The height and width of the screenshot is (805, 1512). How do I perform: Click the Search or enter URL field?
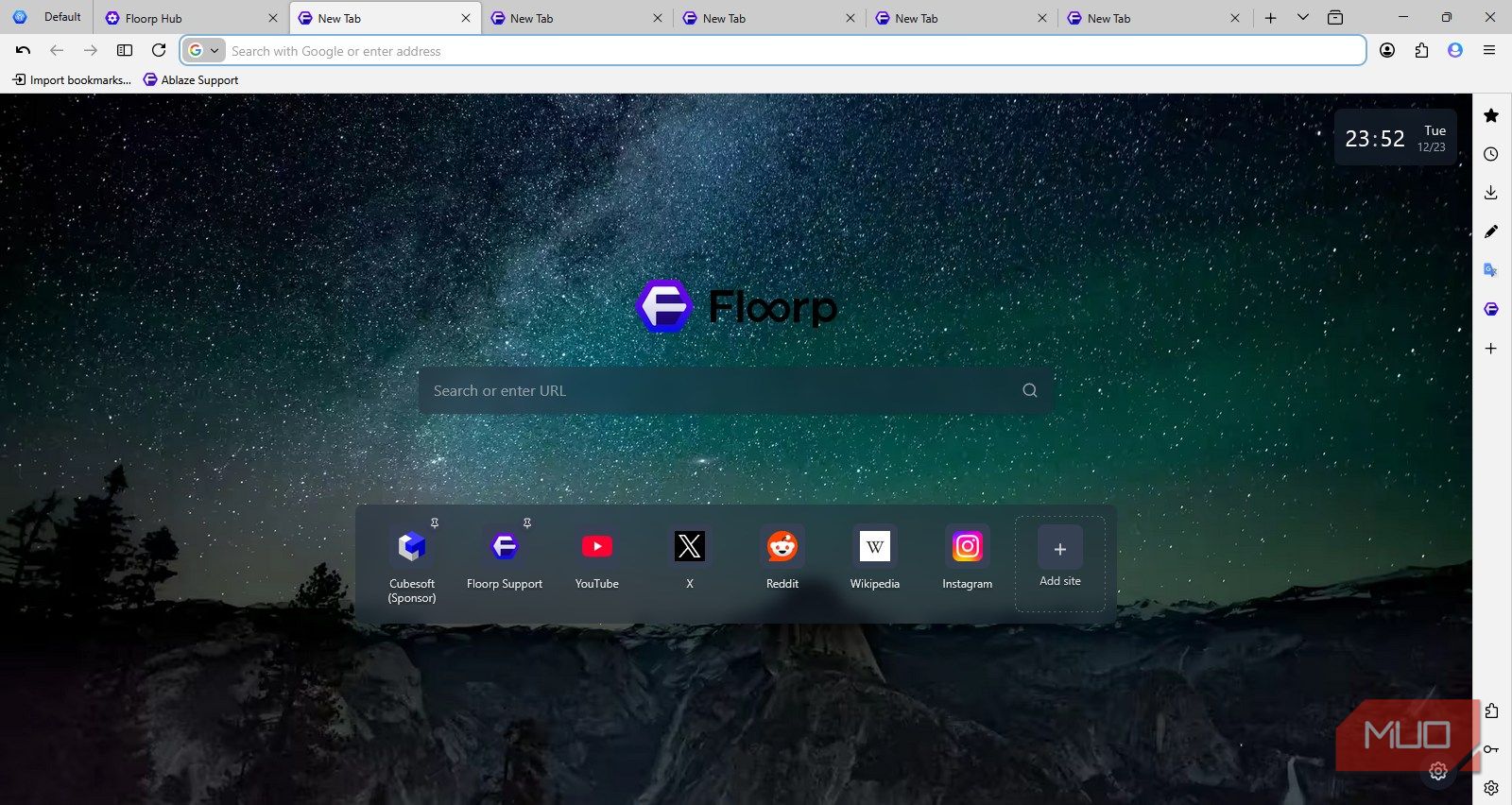pyautogui.click(x=735, y=391)
